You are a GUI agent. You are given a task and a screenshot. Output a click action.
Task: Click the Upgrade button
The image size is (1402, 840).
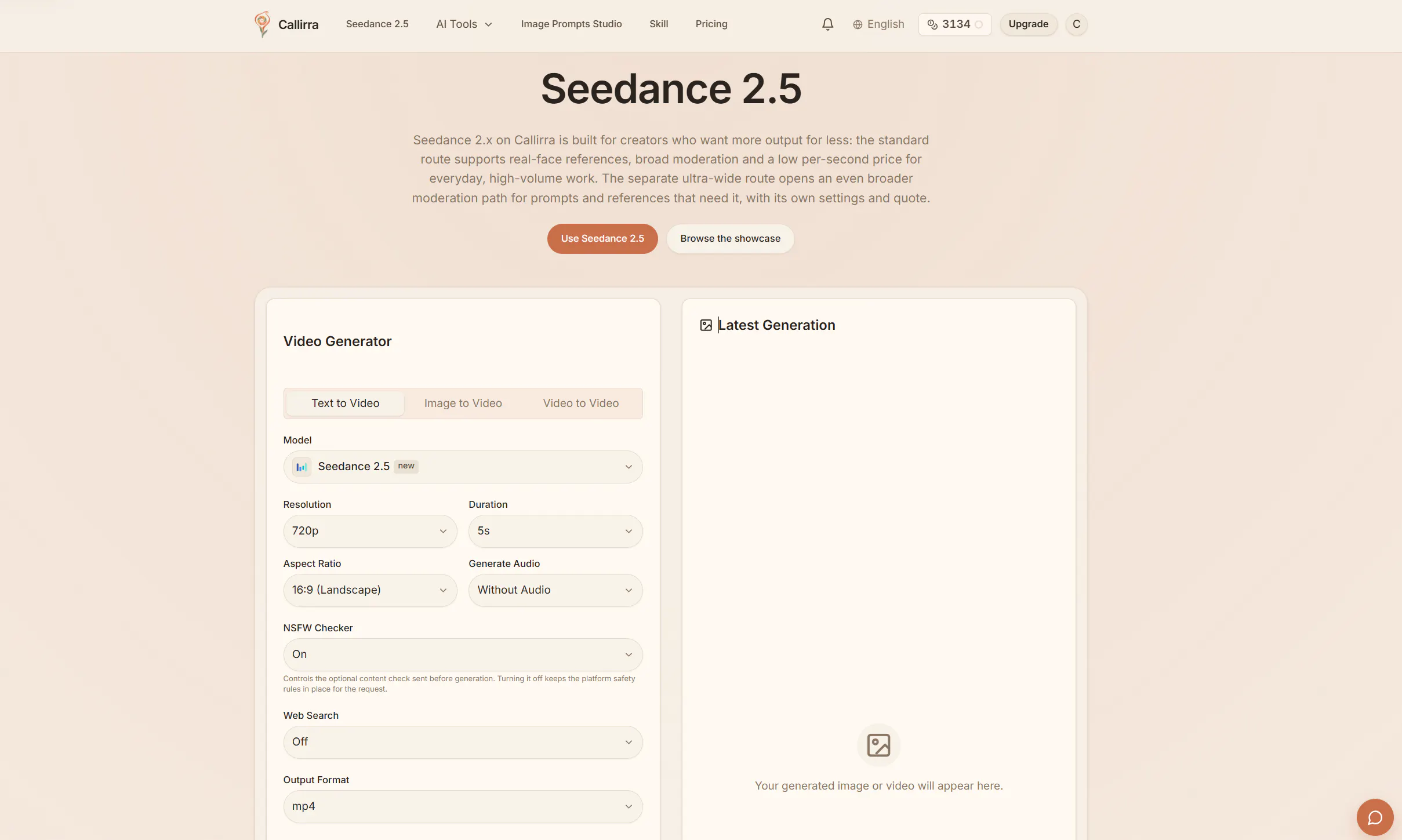[1028, 24]
